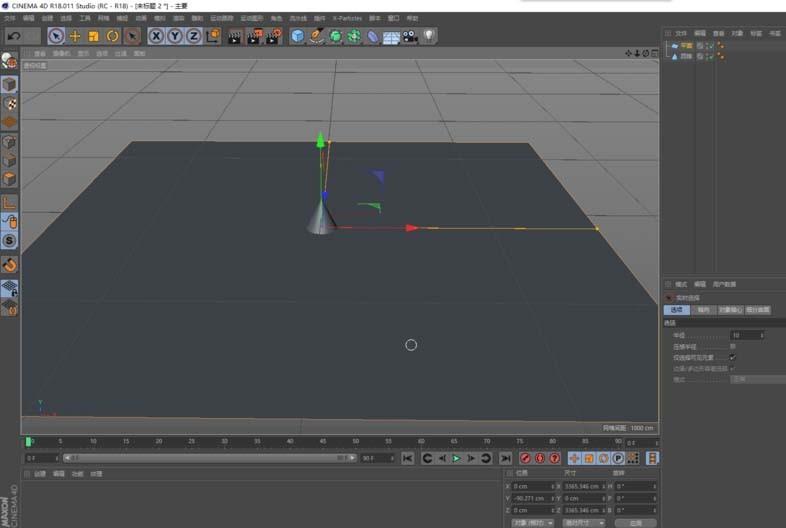This screenshot has height=528, width=786.
Task: Toggle the Y axis lock
Action: [175, 36]
